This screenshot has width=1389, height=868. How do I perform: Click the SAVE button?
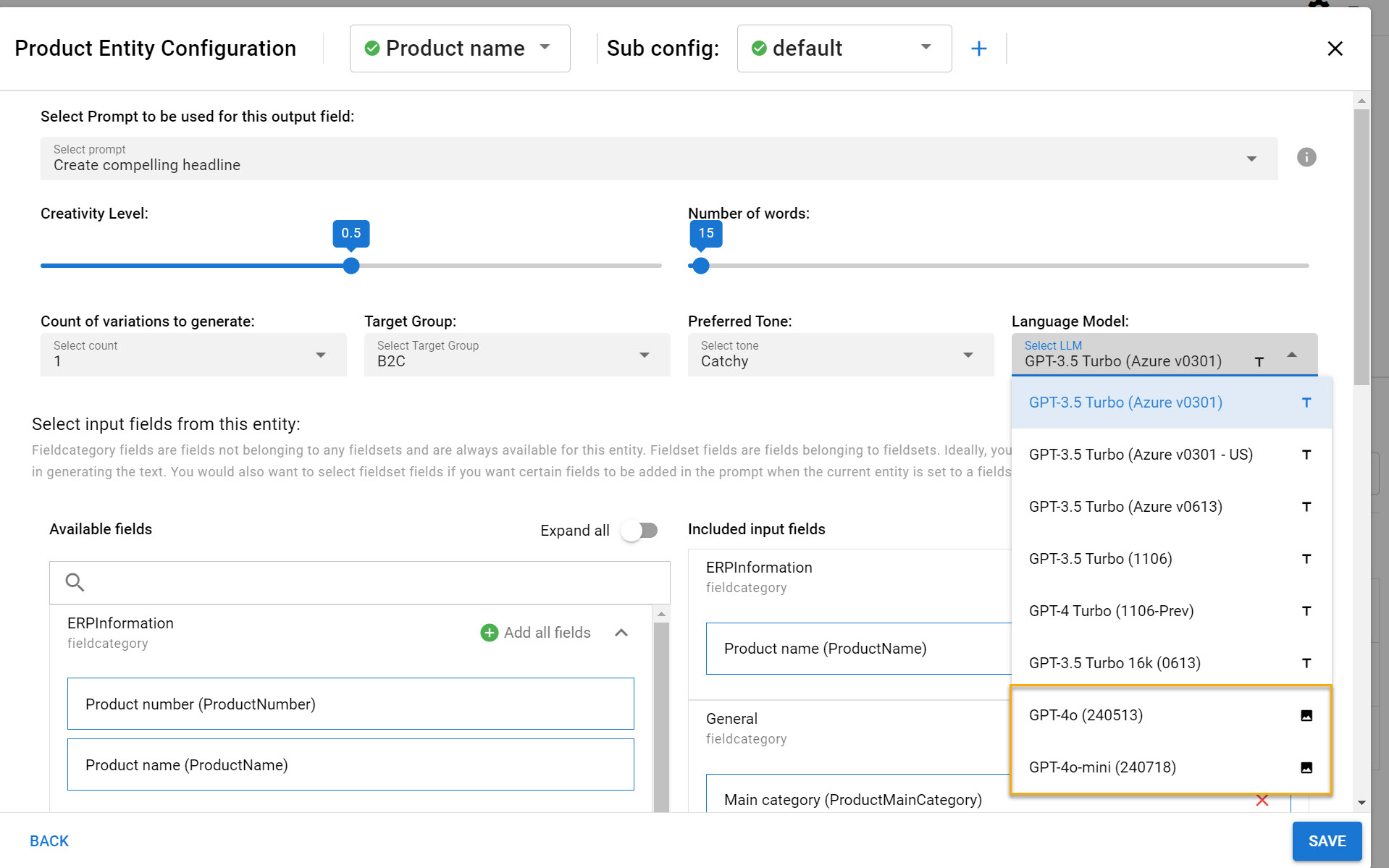pyautogui.click(x=1327, y=841)
